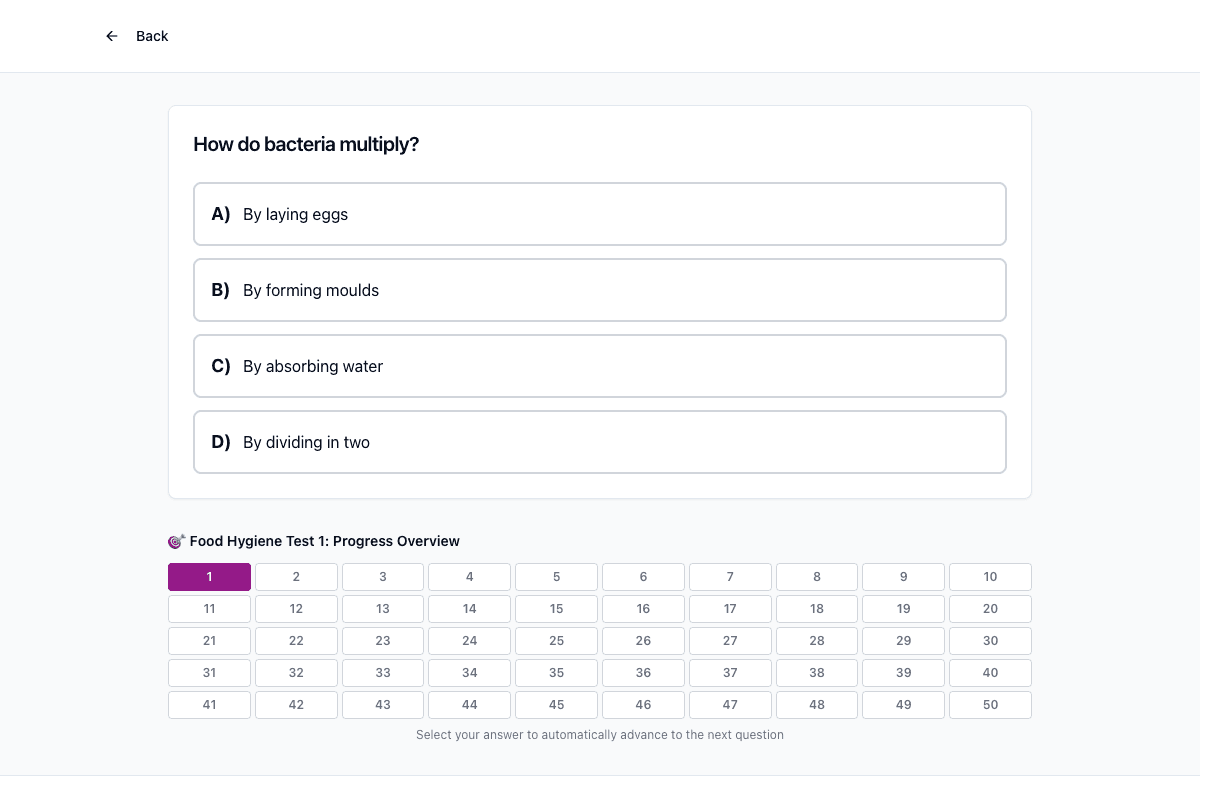Go to question 47
1215x790 pixels.
(730, 705)
